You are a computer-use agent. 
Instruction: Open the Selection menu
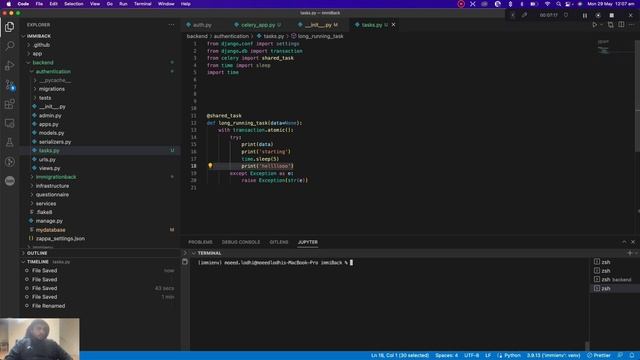[73, 4]
